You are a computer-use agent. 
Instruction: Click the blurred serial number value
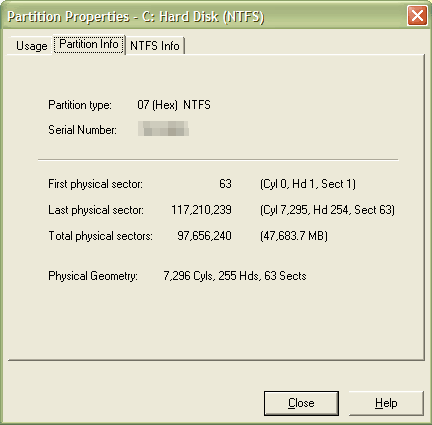click(x=163, y=129)
